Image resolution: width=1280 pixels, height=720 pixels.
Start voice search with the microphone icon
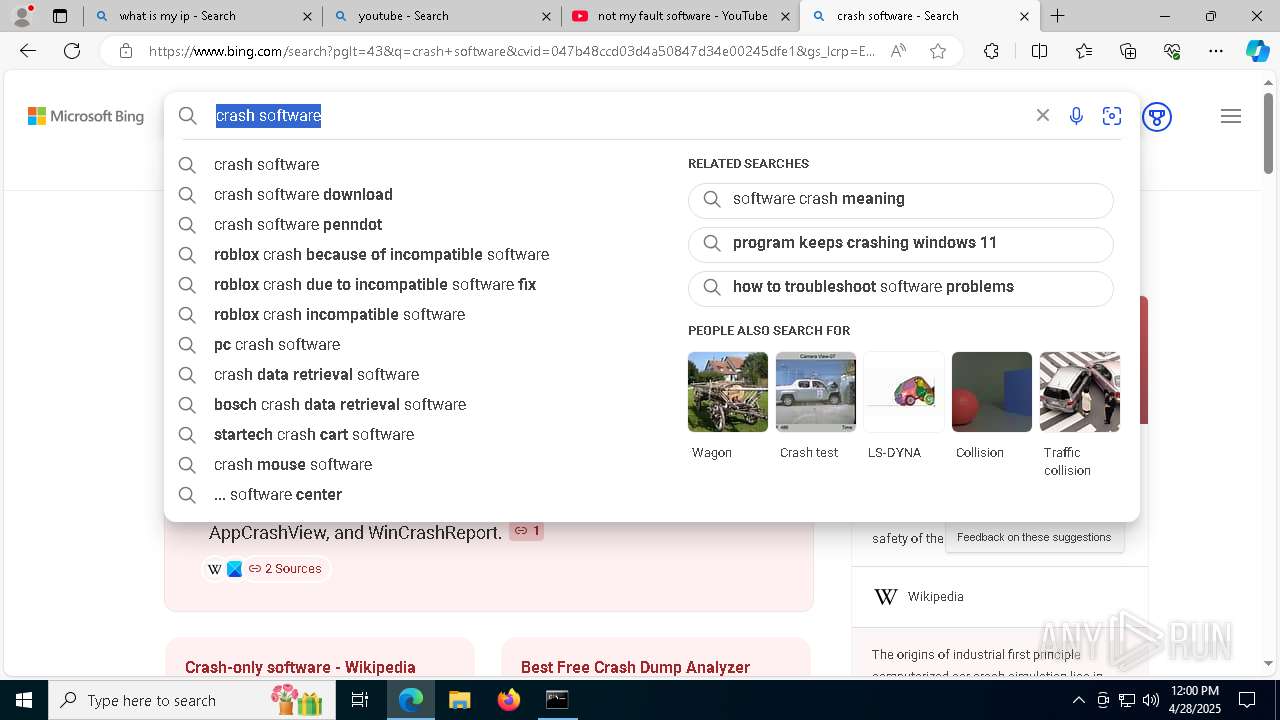[1076, 116]
